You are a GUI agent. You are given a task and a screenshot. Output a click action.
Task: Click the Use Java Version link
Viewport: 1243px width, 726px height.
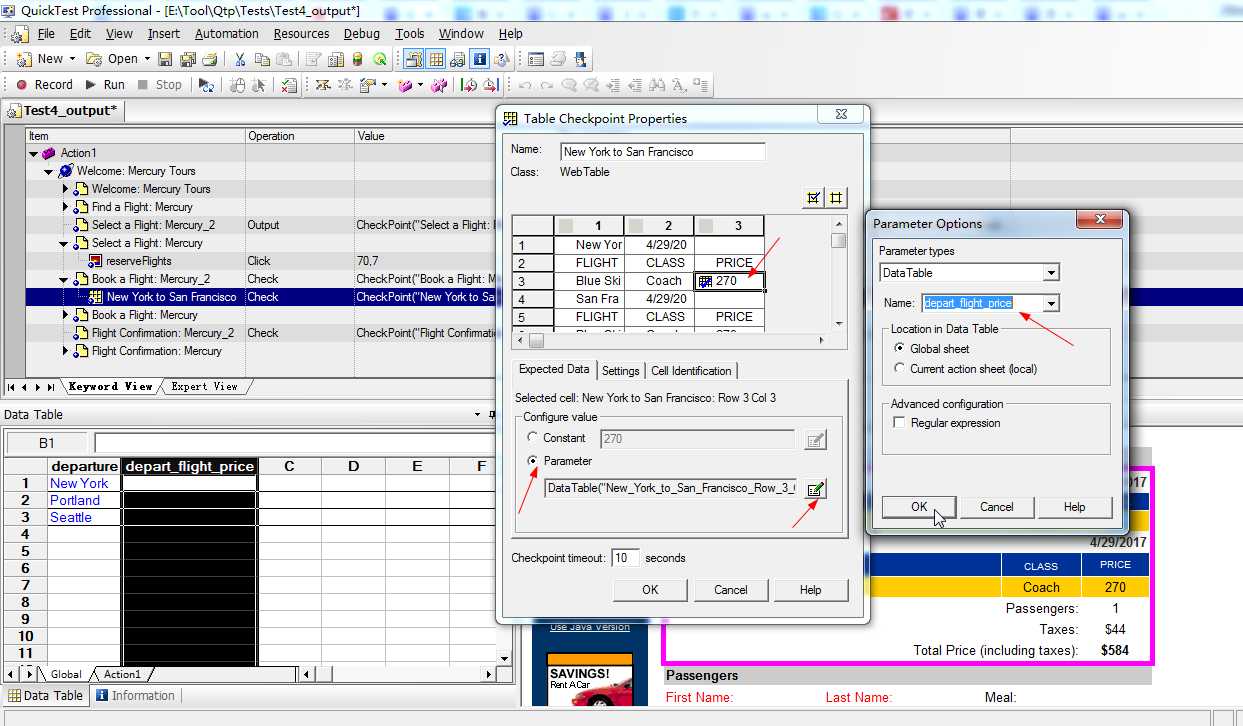click(x=590, y=627)
